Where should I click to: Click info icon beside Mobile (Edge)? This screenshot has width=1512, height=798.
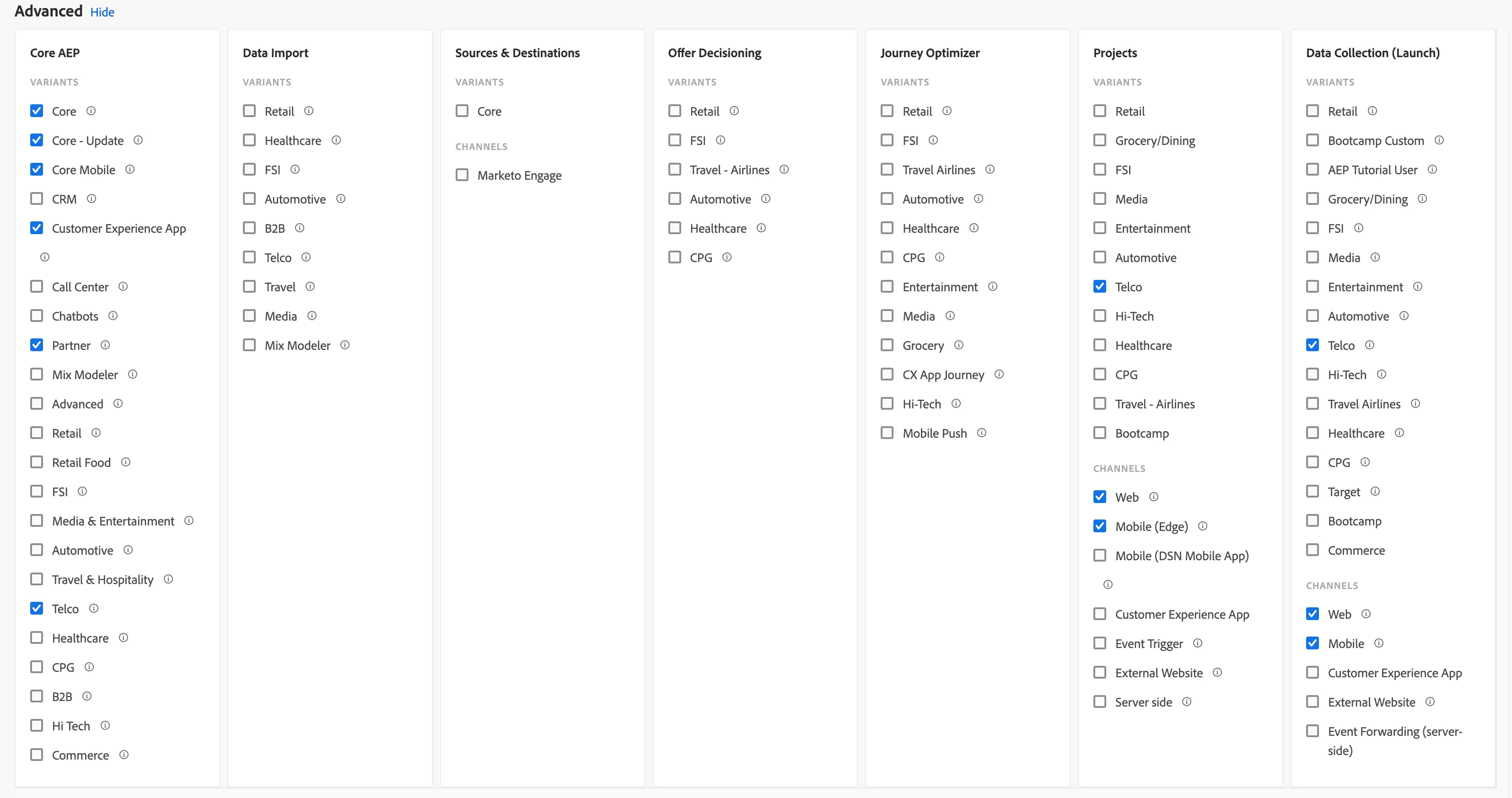pyautogui.click(x=1202, y=526)
